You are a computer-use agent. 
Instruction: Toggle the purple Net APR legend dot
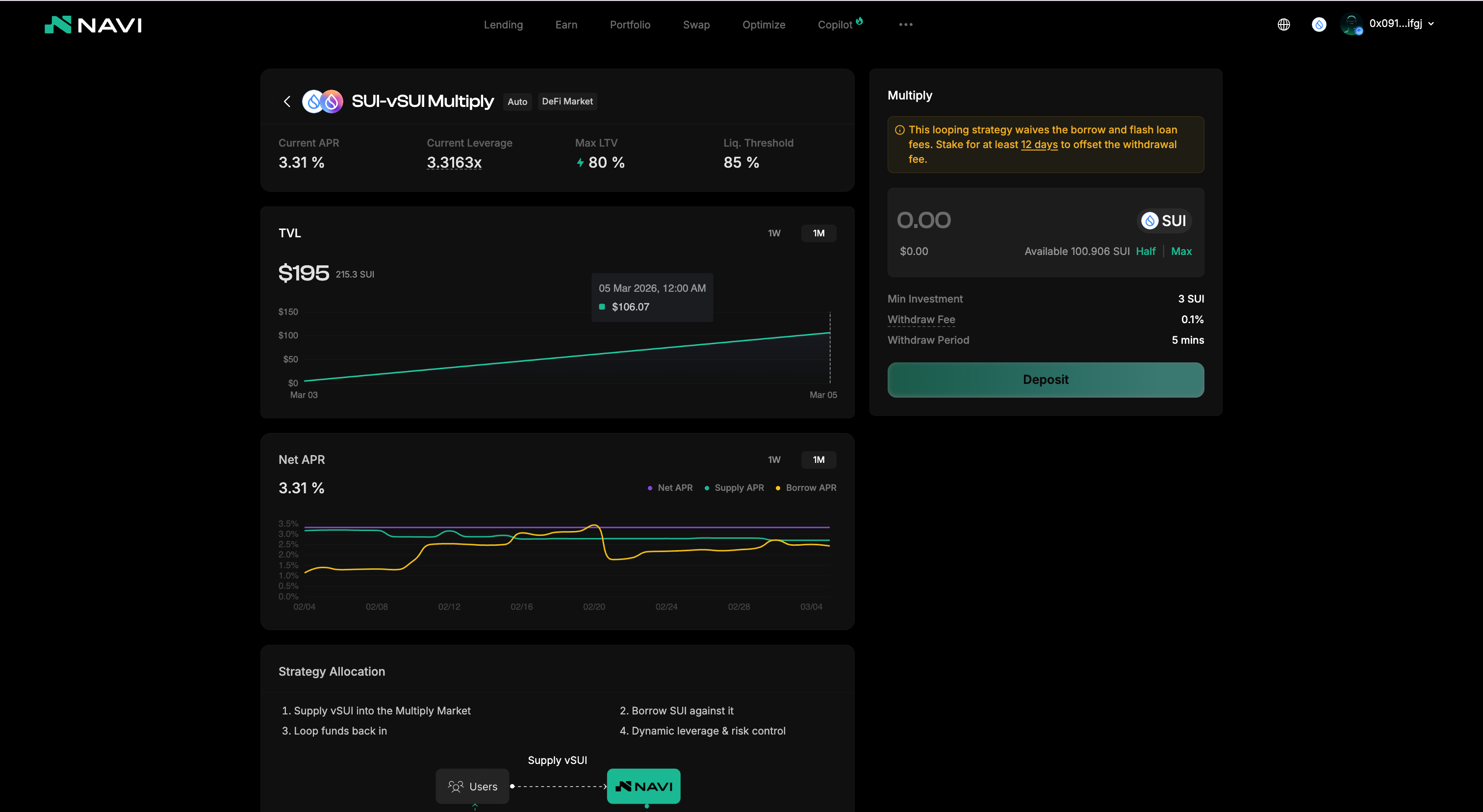[x=650, y=488]
